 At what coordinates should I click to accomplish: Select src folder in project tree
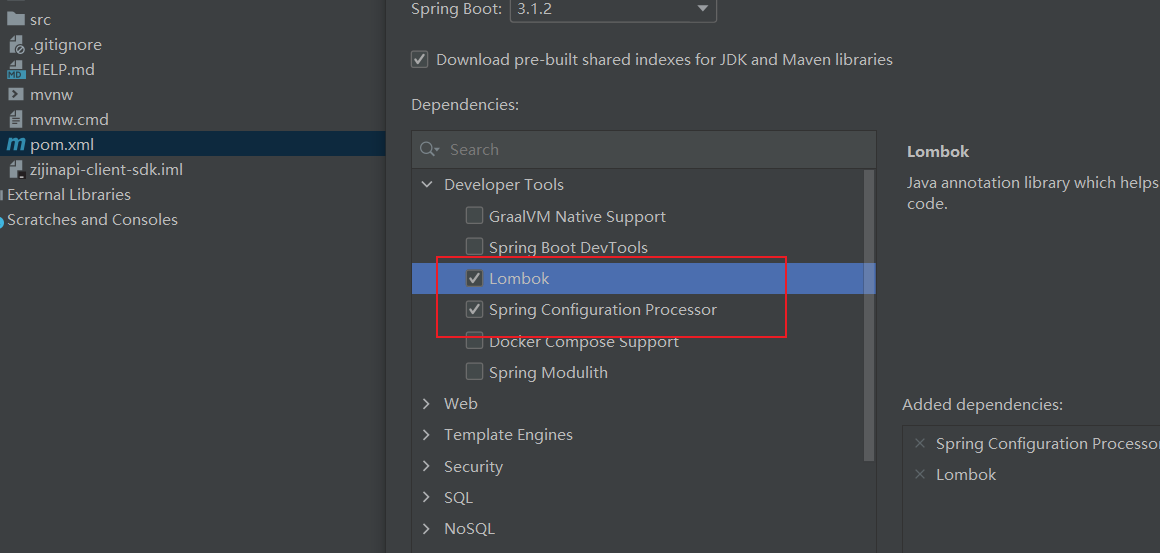coord(41,19)
